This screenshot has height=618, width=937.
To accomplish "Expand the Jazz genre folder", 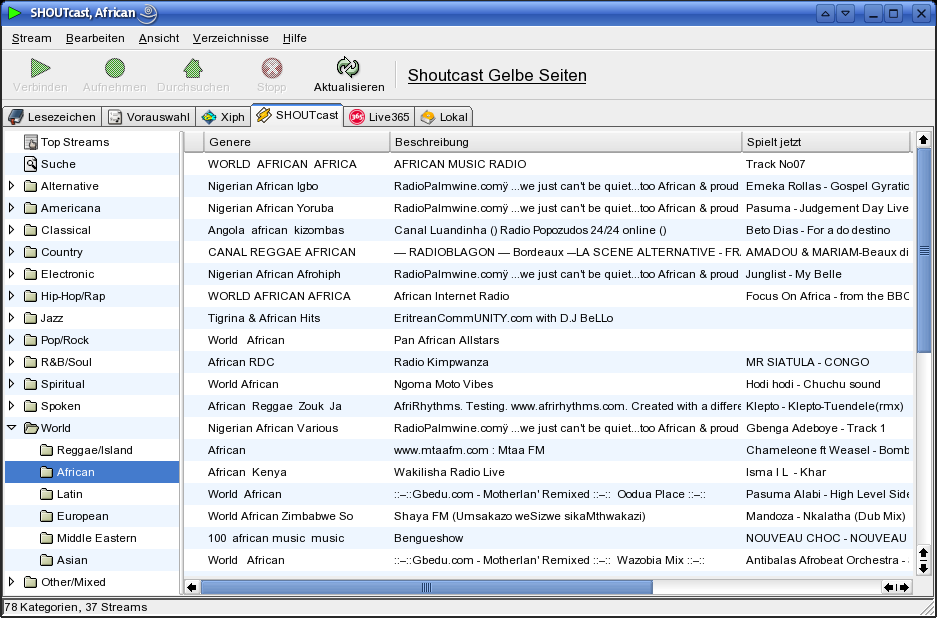I will coord(12,318).
